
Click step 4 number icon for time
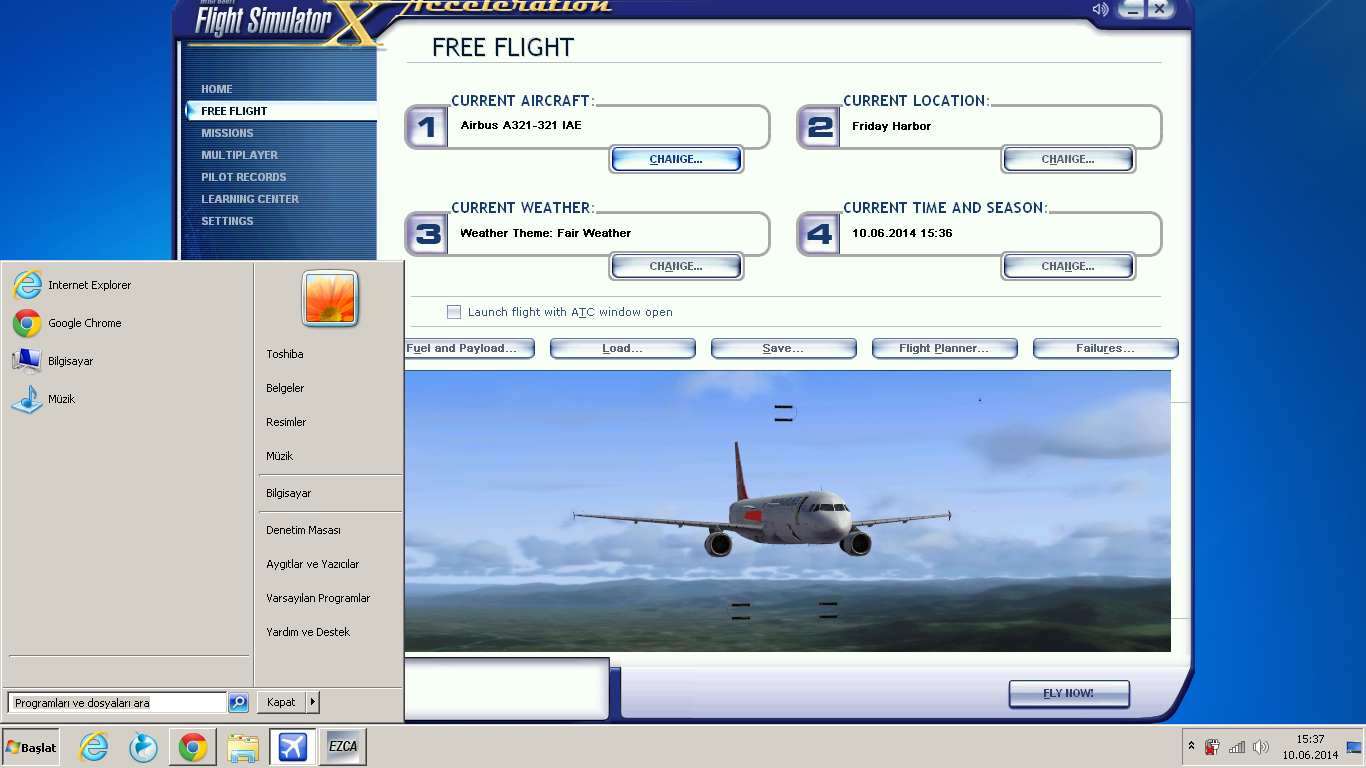point(819,234)
